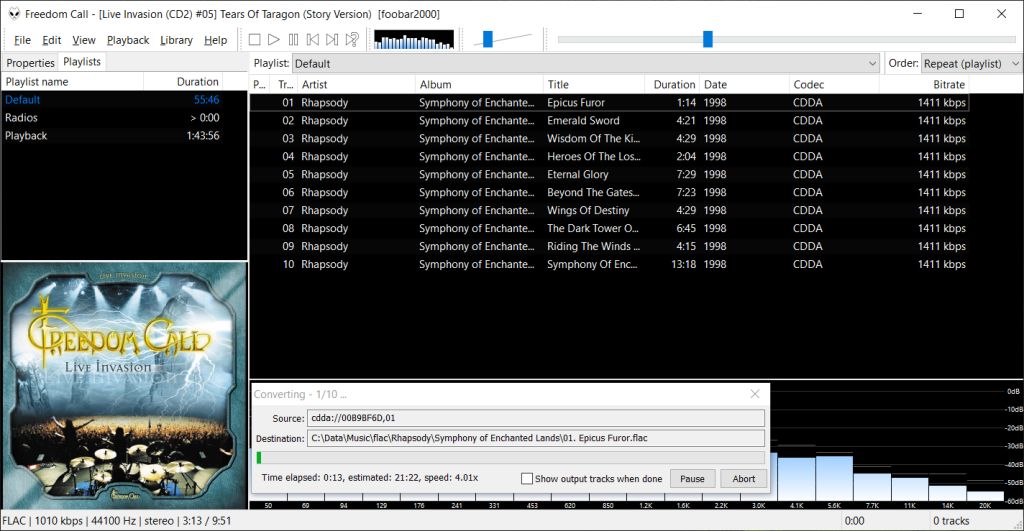Click the track number Tr... column header

(x=285, y=84)
